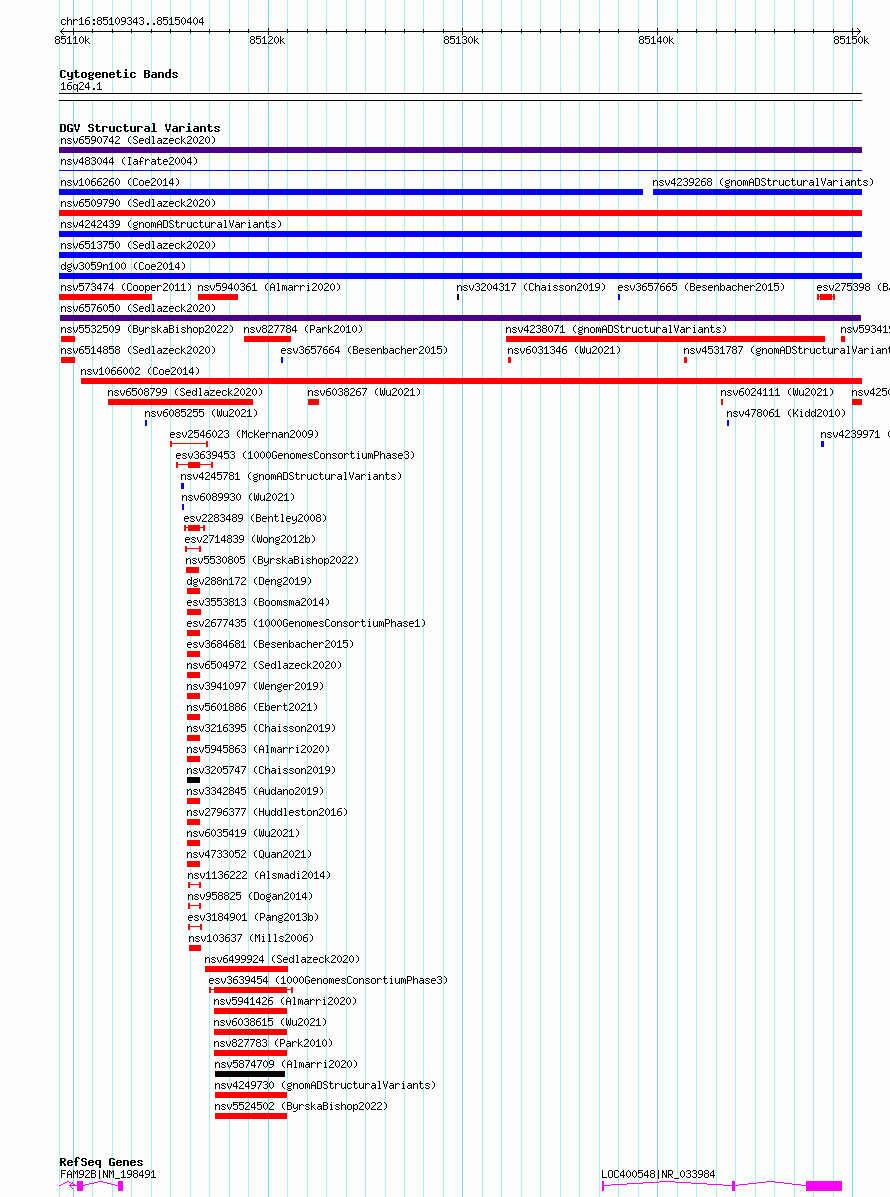This screenshot has width=890, height=1197.
Task: Click nsv3205747 (Chaisson2019) label
Action: click(x=261, y=770)
